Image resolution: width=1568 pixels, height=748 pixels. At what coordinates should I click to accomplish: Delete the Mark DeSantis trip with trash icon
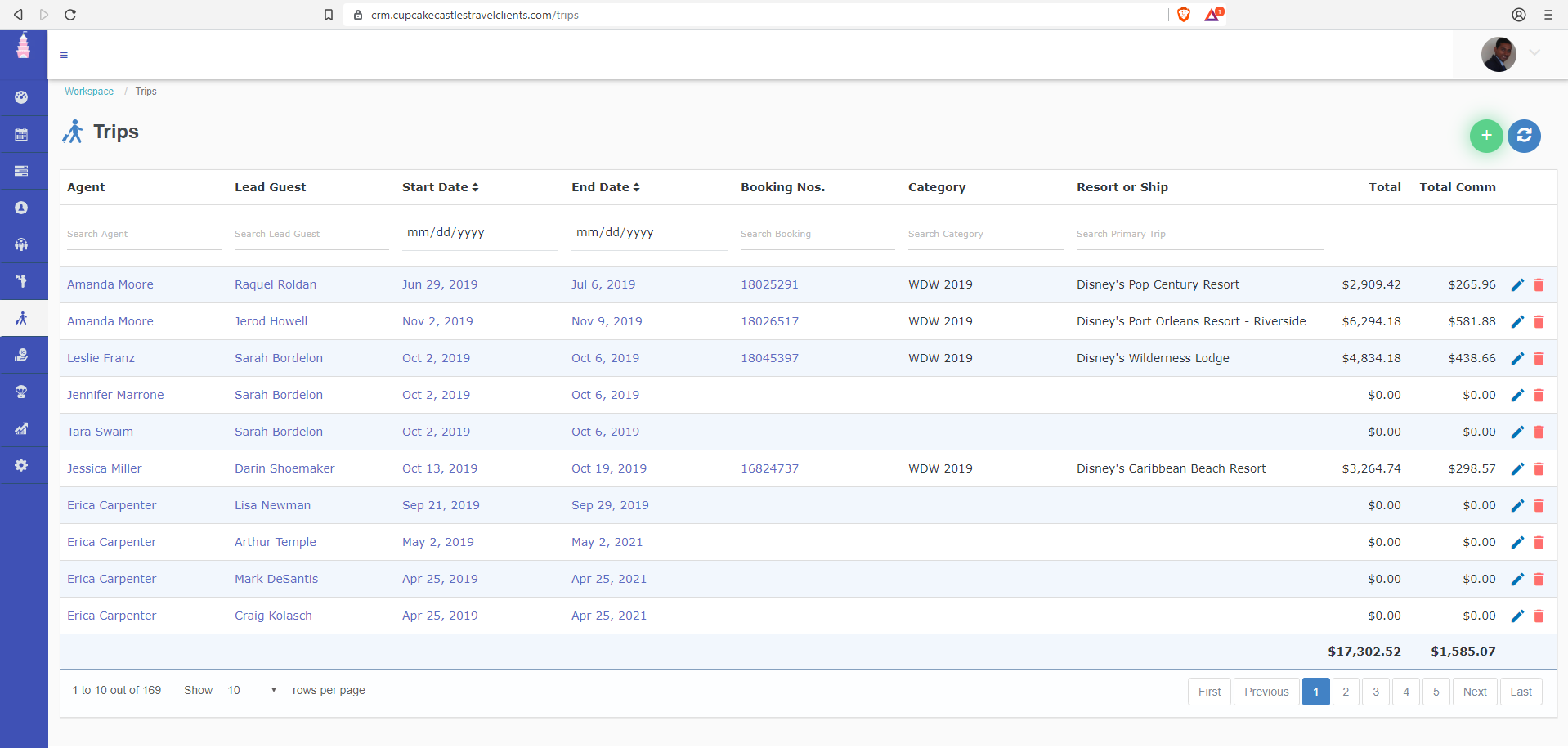coord(1539,579)
